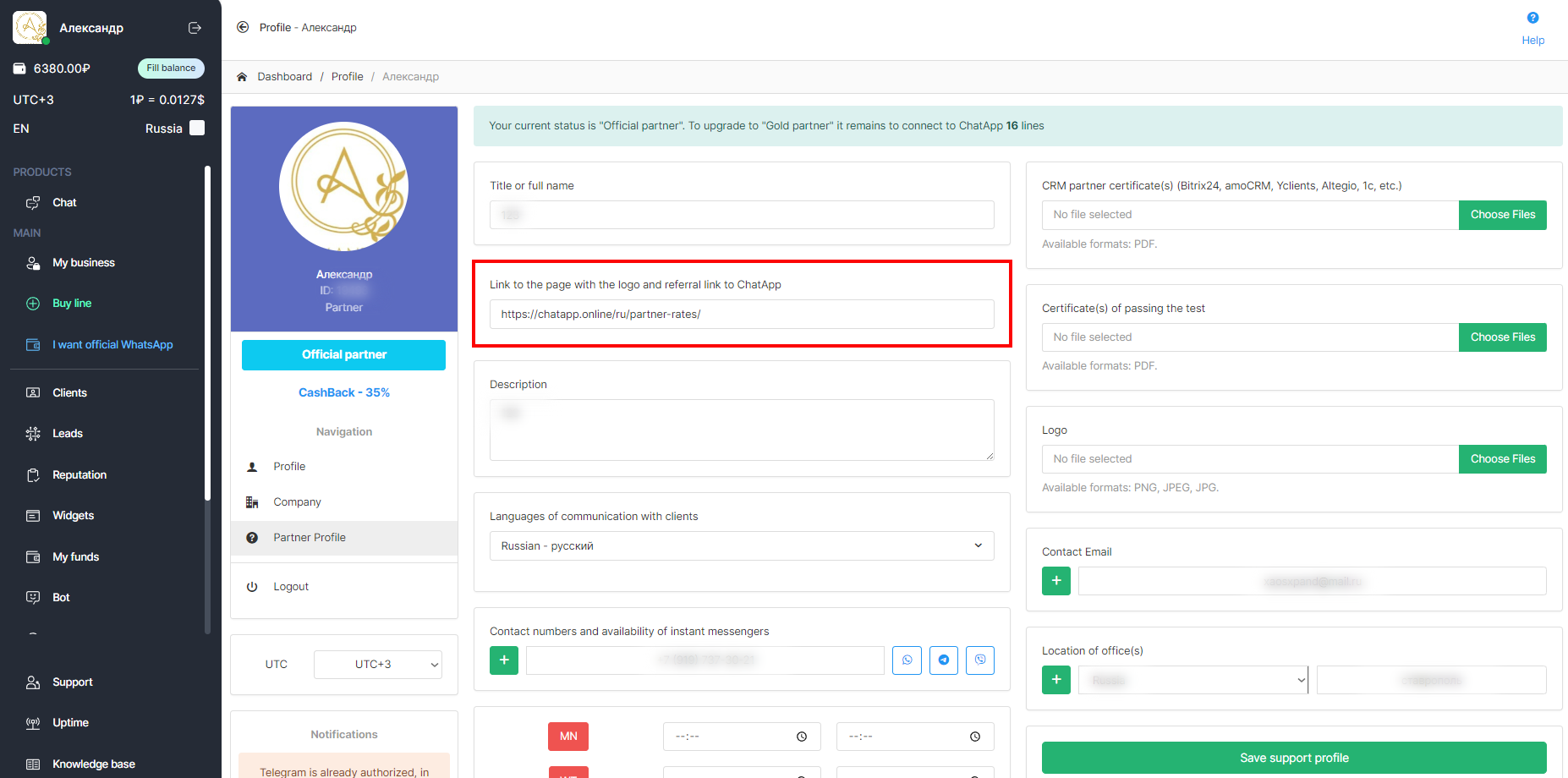Viewport: 1568px width, 778px height.
Task: Toggle the WhatsApp messenger icon for contact number
Action: point(907,660)
